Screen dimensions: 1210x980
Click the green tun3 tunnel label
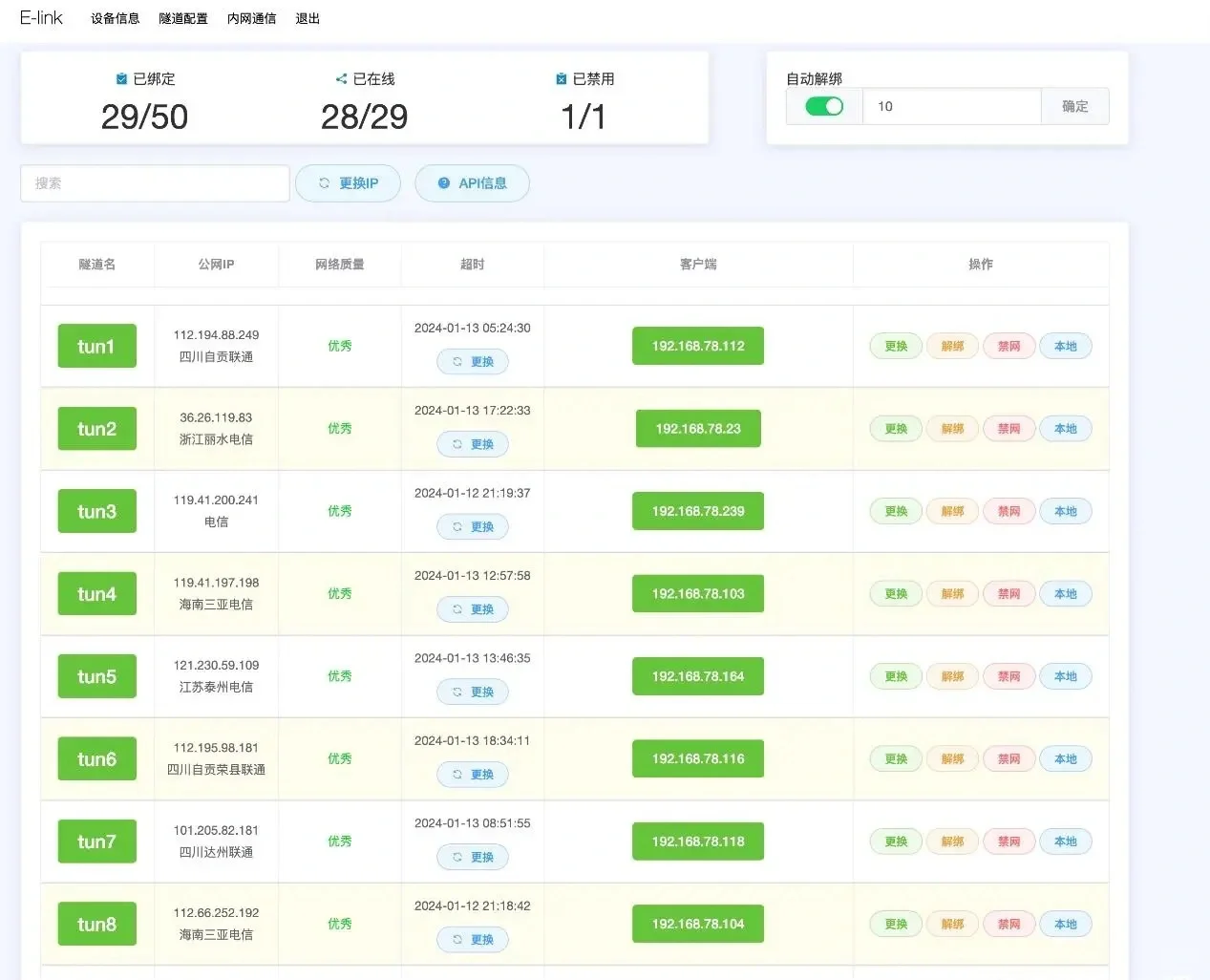pyautogui.click(x=96, y=511)
